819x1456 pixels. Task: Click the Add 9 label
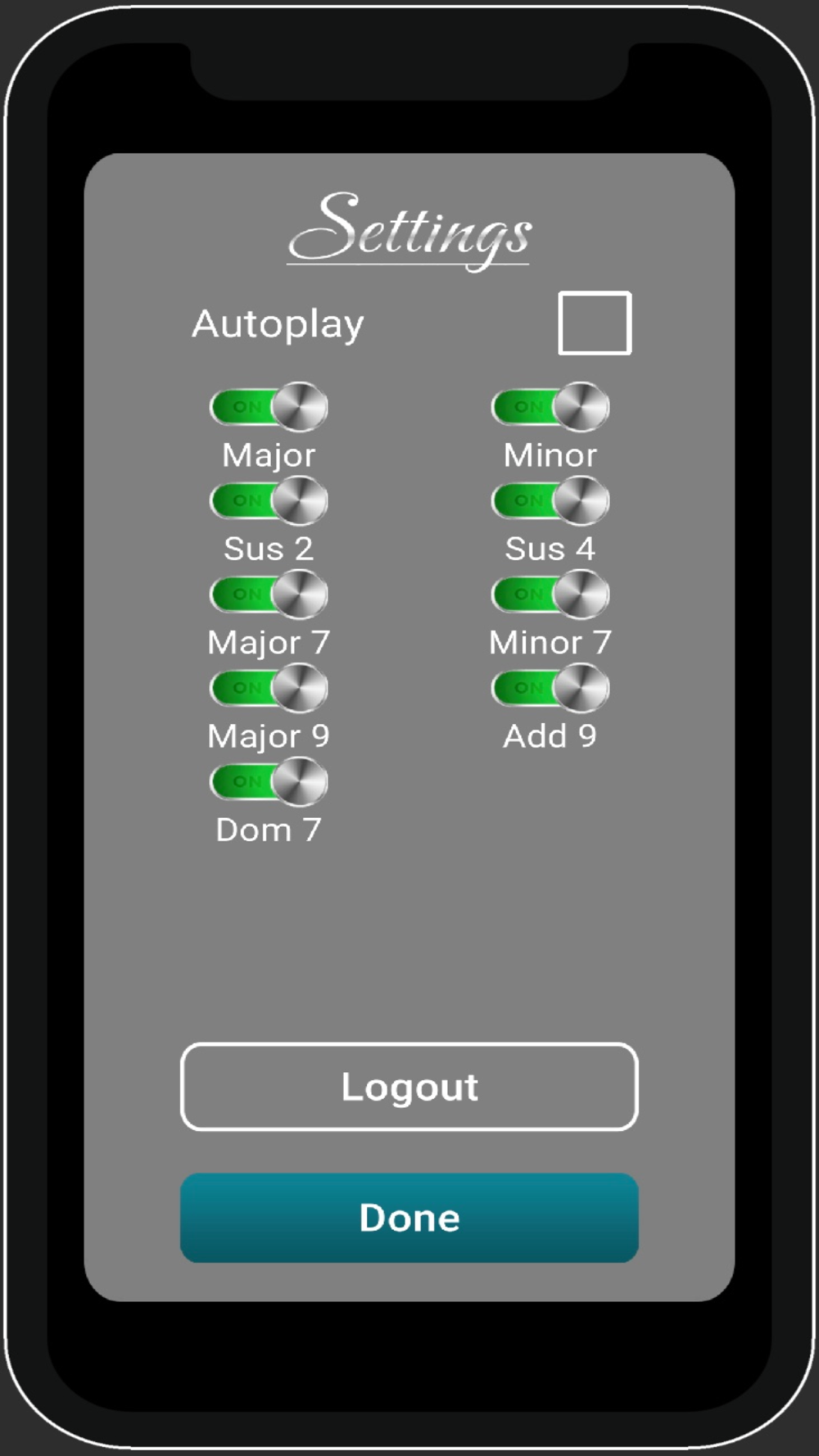[550, 736]
